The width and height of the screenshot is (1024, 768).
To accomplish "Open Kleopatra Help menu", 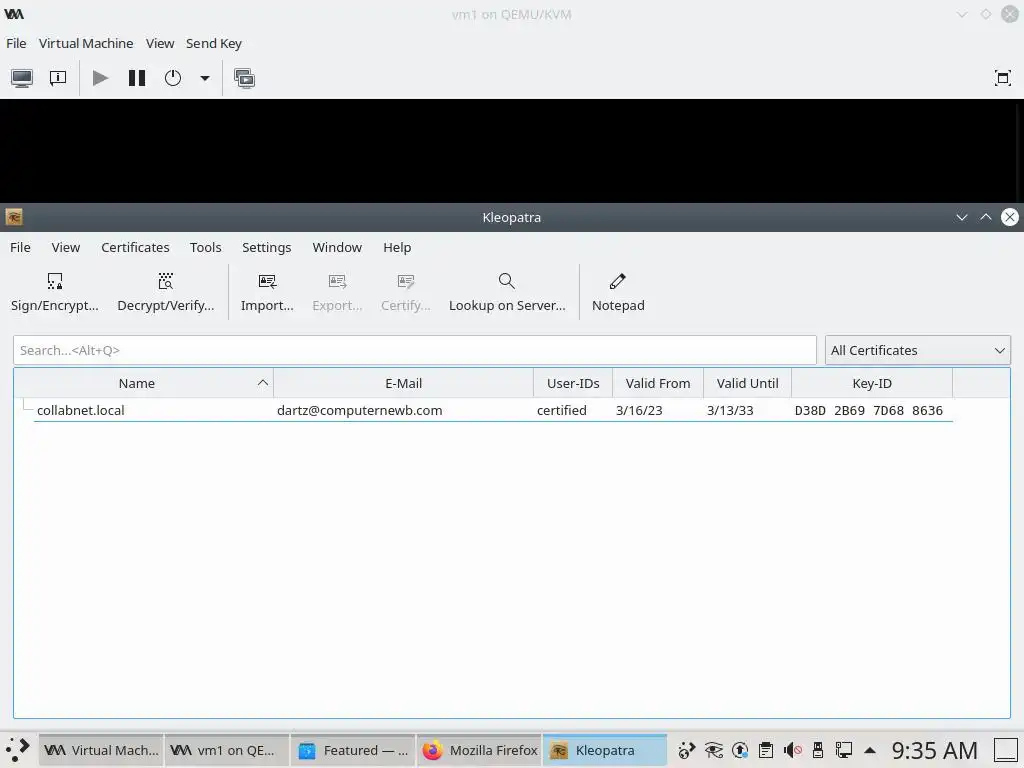I will pos(397,248).
